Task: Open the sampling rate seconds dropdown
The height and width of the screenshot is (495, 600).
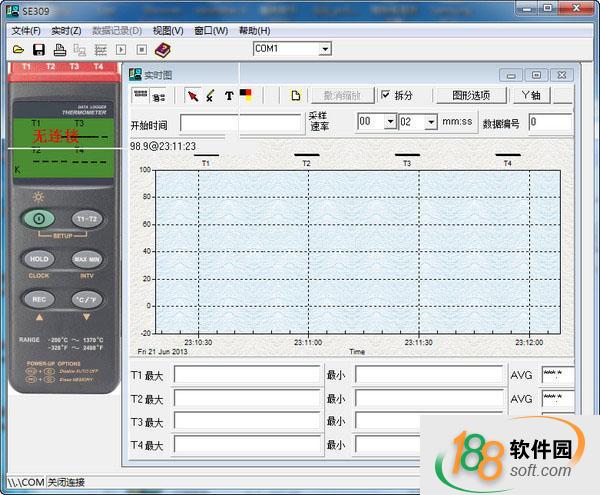Action: click(x=431, y=122)
